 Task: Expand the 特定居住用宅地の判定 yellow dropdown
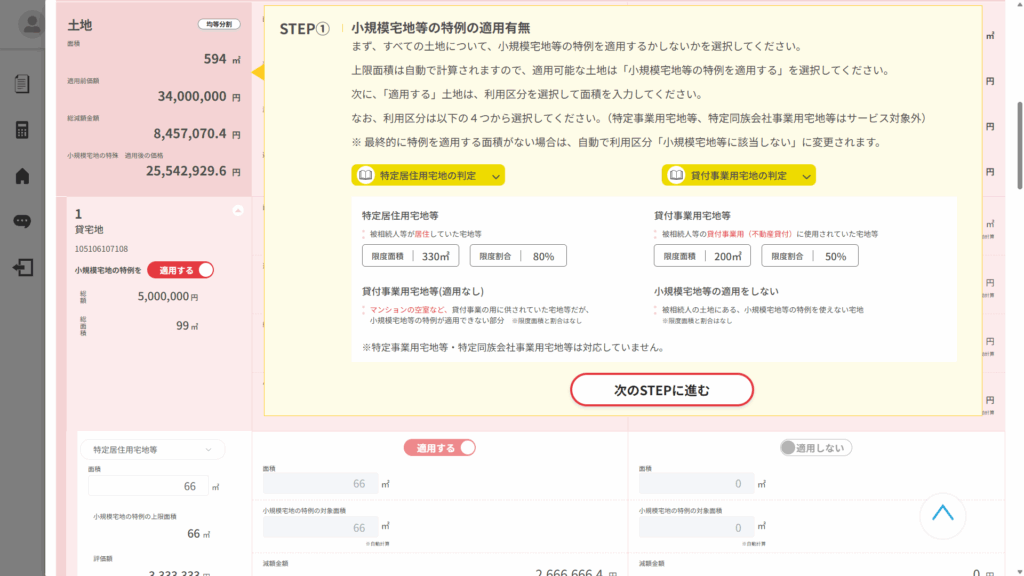pos(428,175)
